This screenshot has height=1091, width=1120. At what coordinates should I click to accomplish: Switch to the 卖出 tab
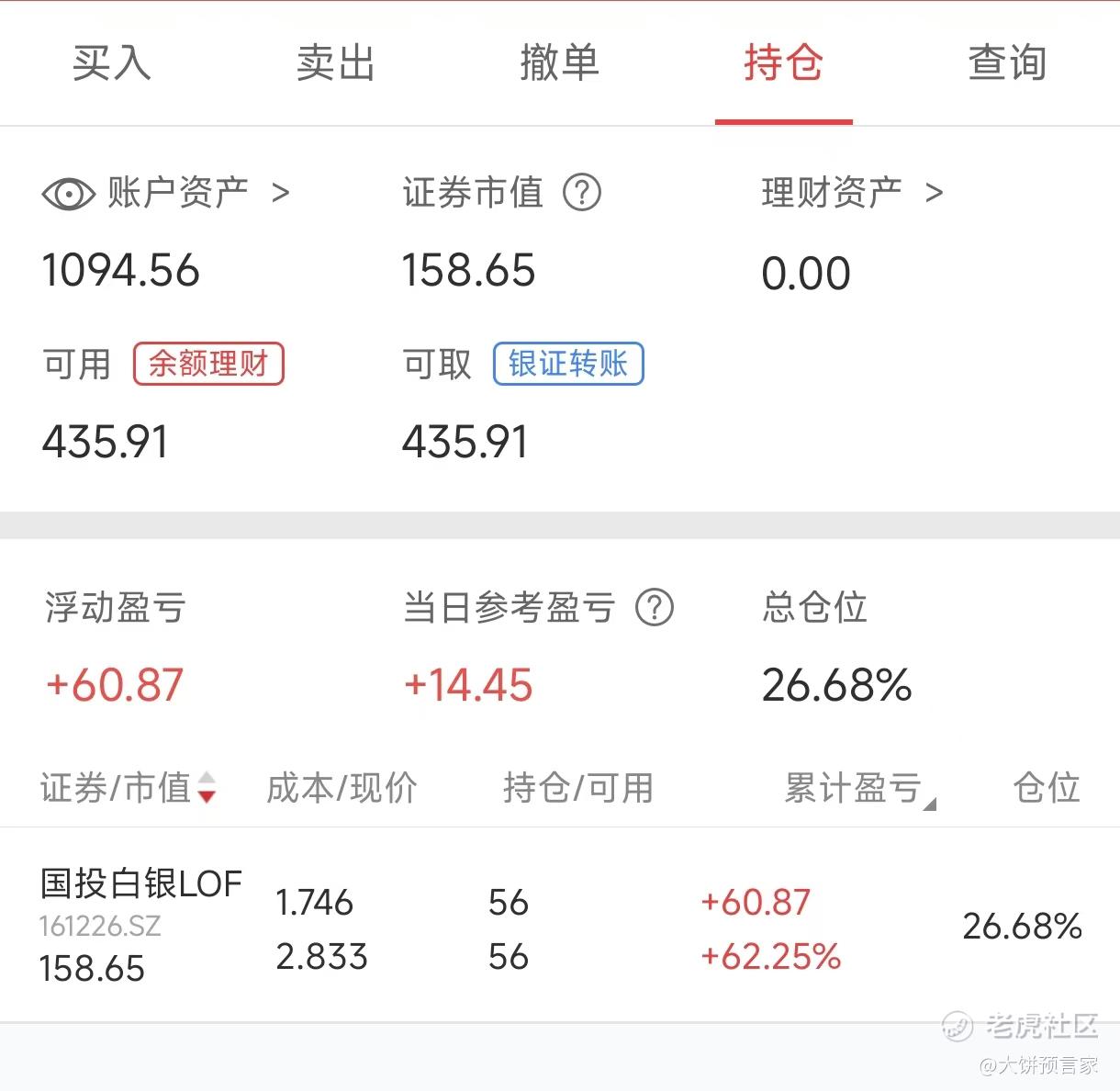(335, 63)
